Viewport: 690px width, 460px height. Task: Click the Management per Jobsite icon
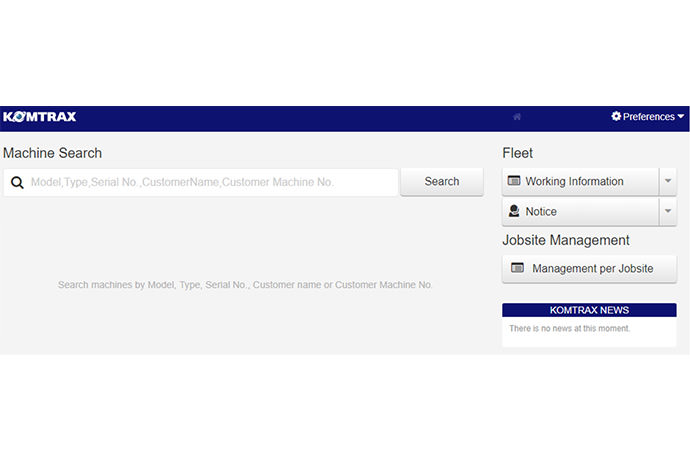(x=517, y=268)
